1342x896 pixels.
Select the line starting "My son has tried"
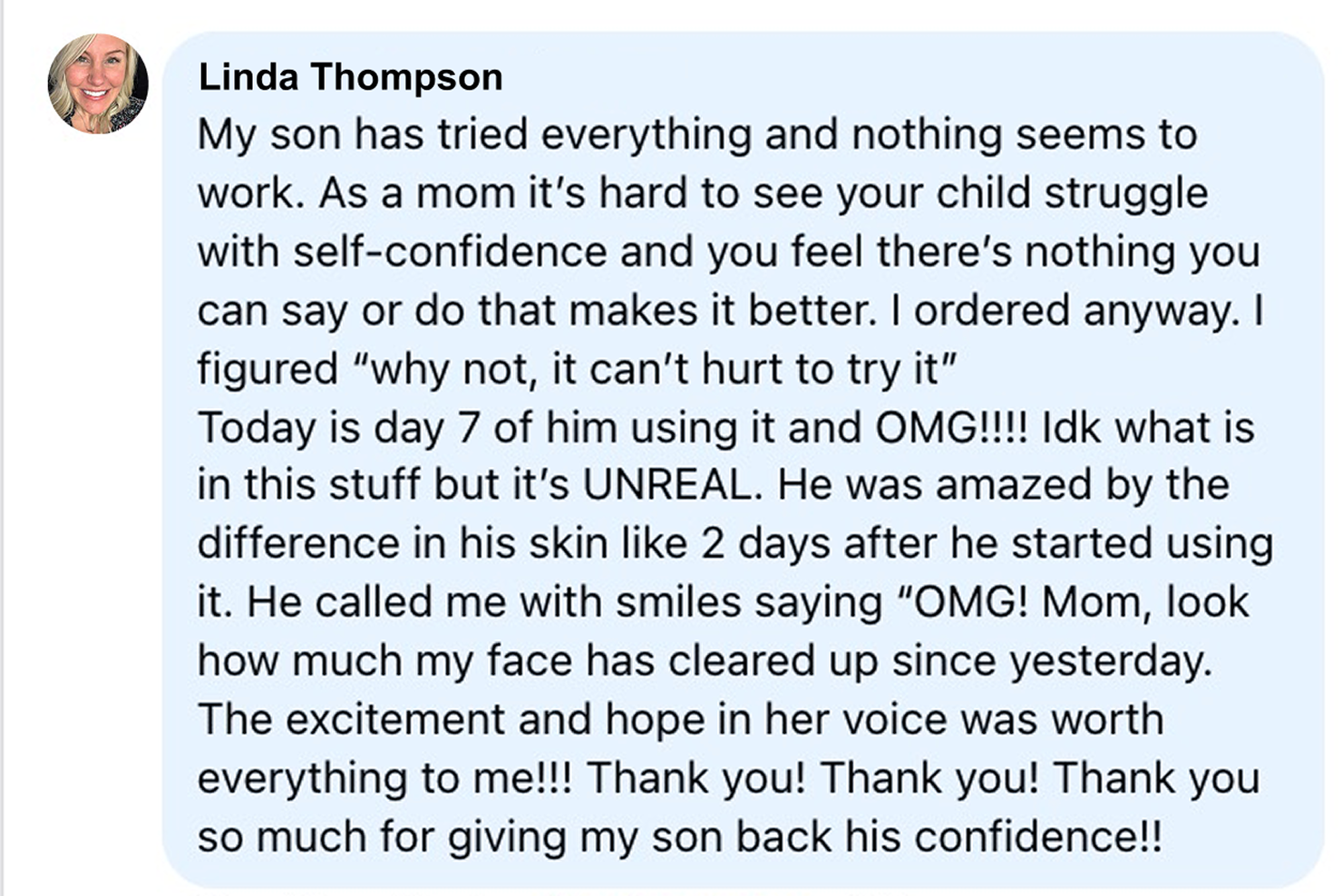697,135
